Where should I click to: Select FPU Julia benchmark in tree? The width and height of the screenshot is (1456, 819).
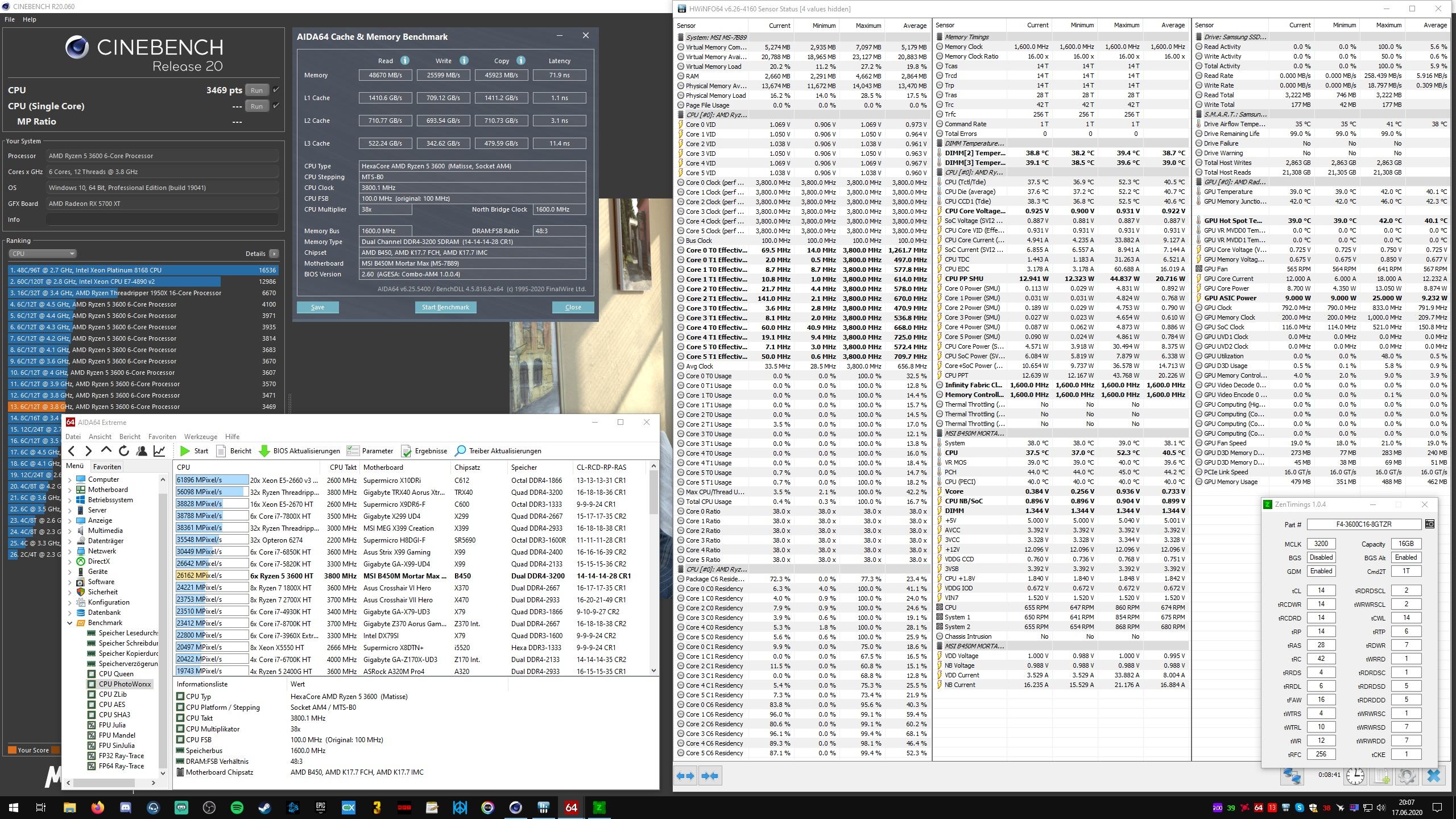pos(112,725)
